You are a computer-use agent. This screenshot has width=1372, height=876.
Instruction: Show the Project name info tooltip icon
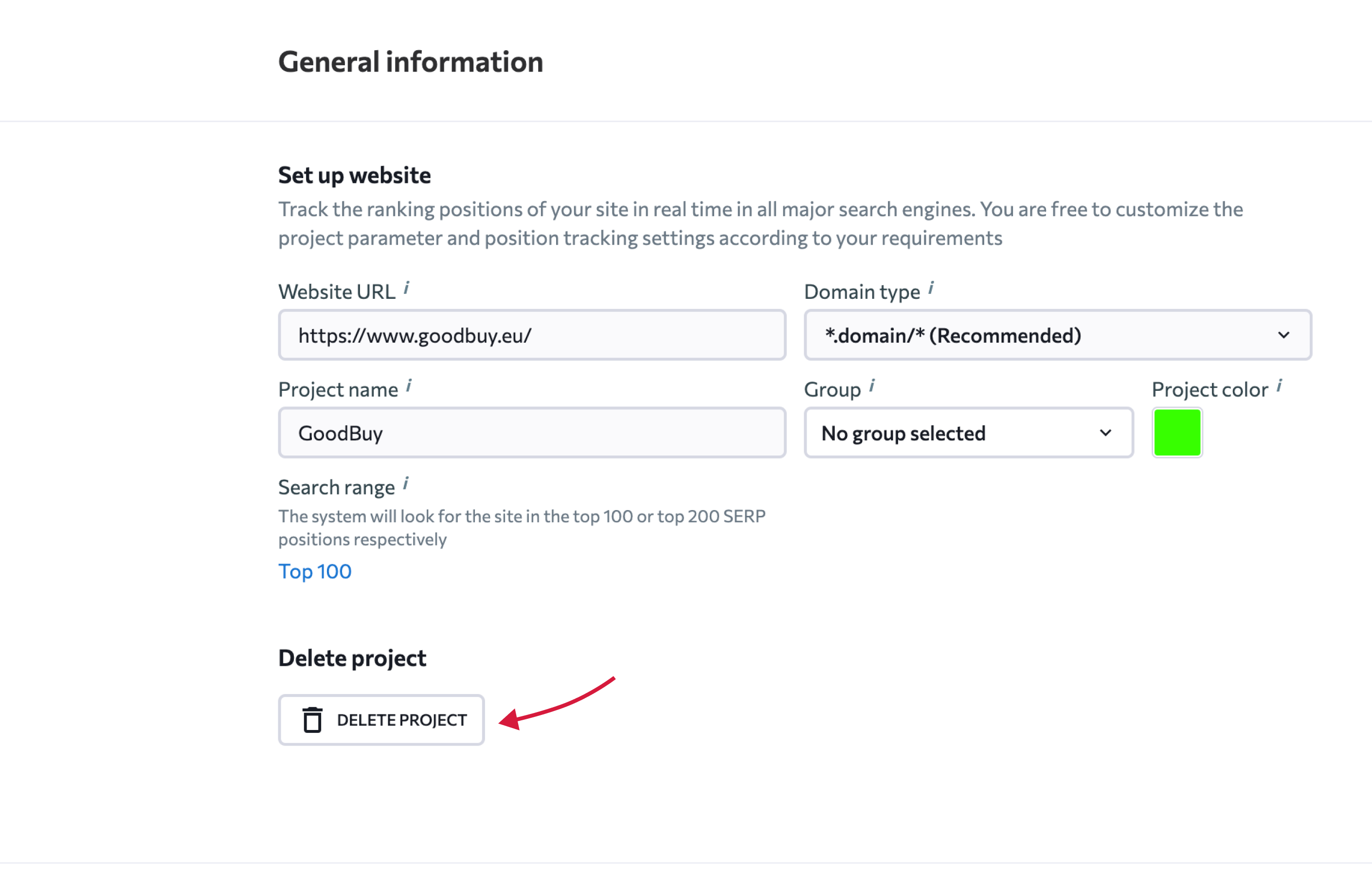(x=409, y=386)
